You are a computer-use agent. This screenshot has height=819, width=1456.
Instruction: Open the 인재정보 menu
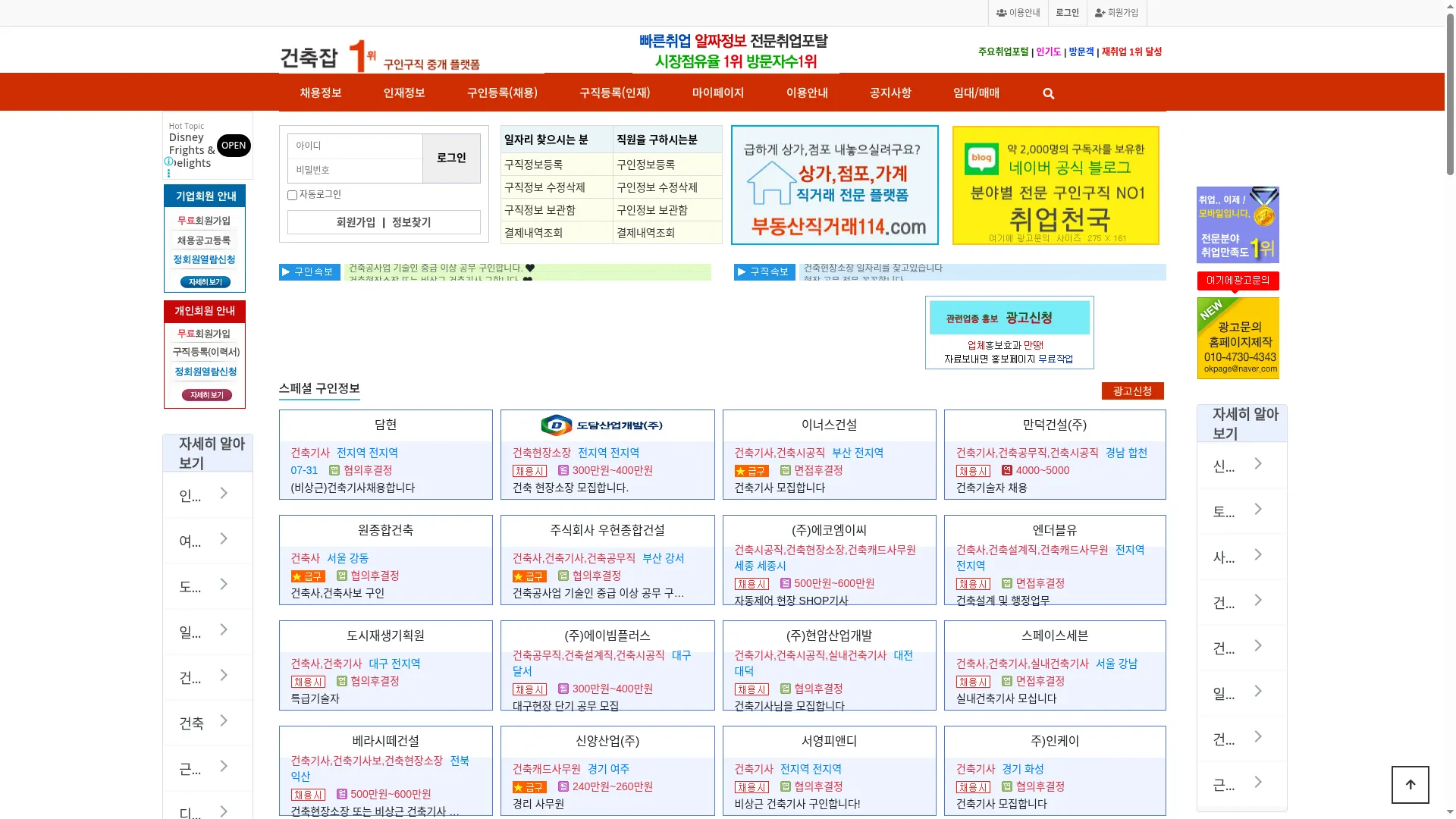(x=404, y=93)
